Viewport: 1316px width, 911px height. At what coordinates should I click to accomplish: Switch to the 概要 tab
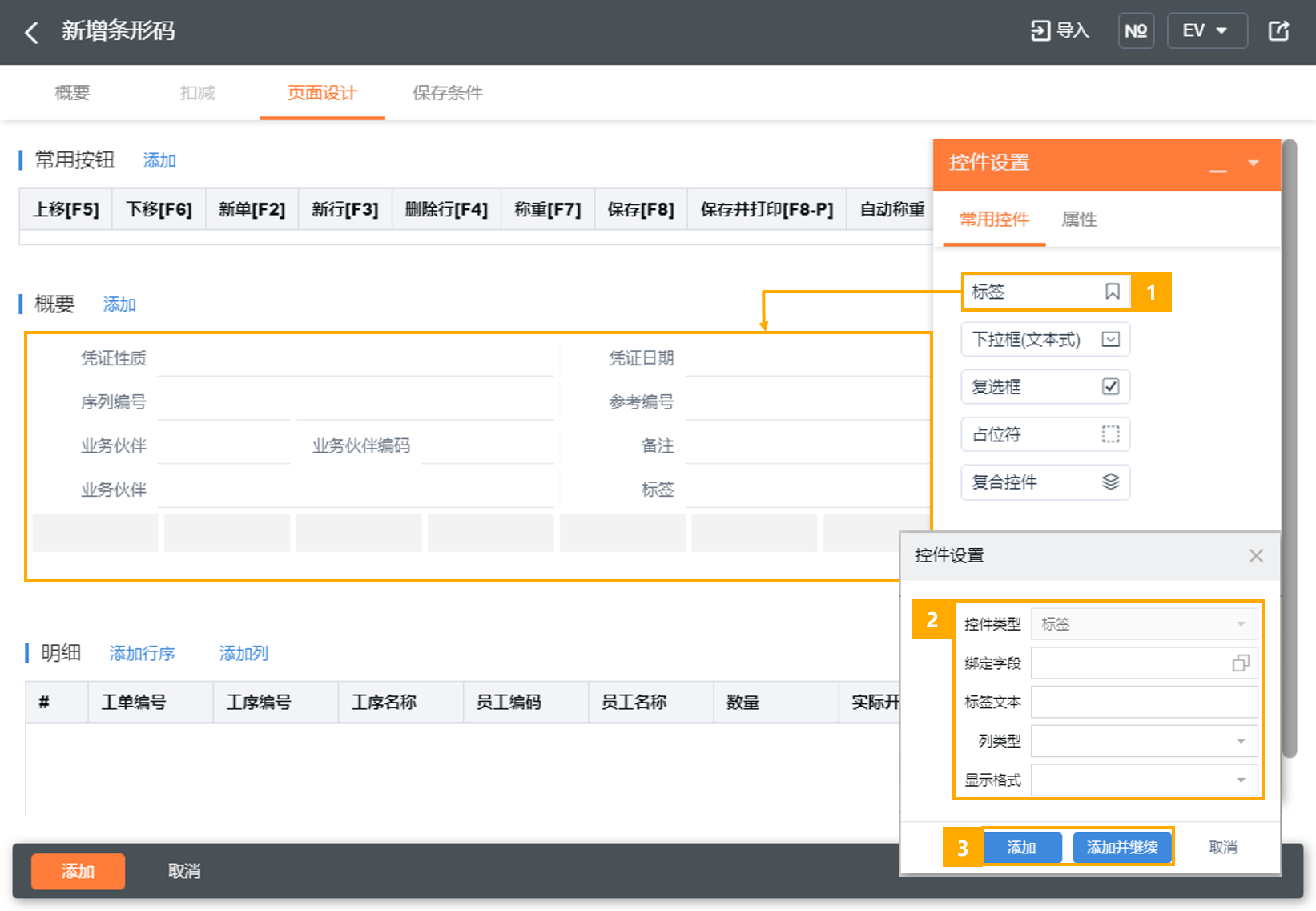72,93
